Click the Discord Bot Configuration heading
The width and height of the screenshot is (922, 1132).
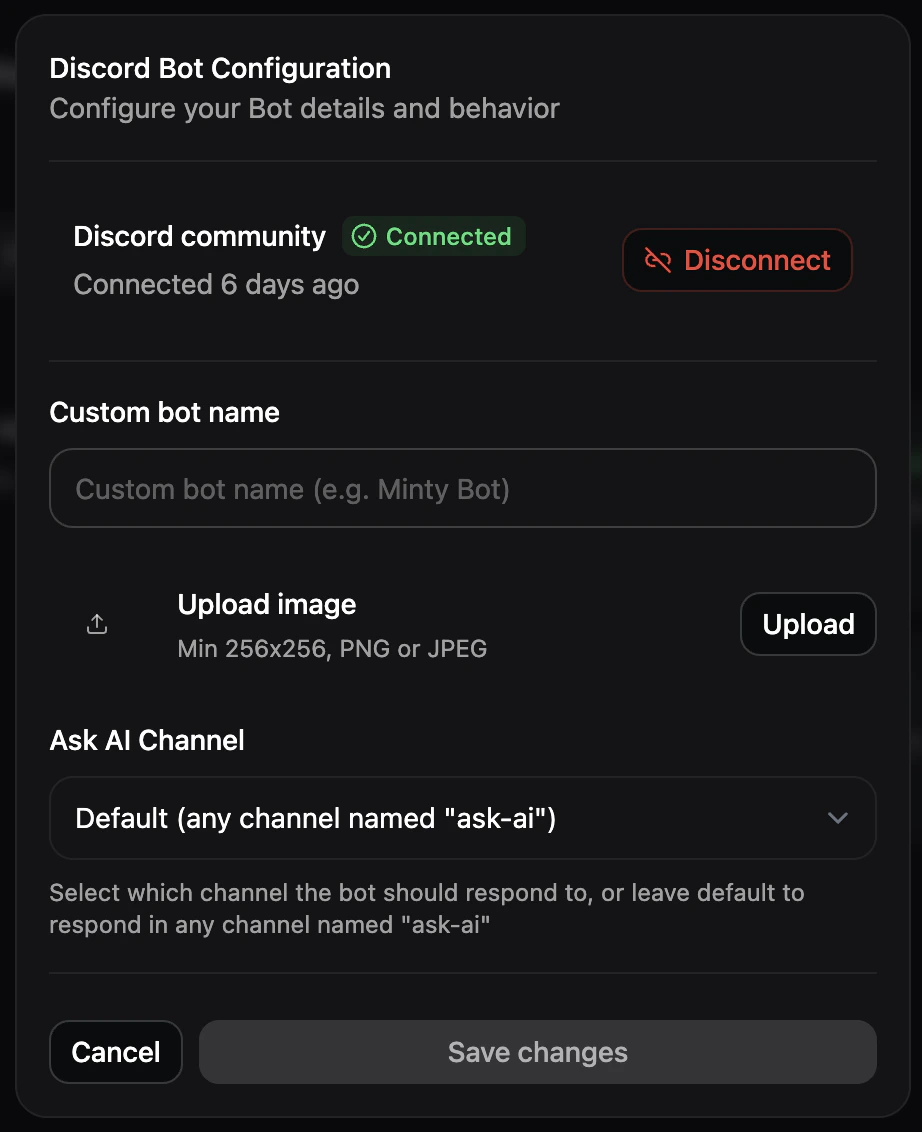[220, 68]
